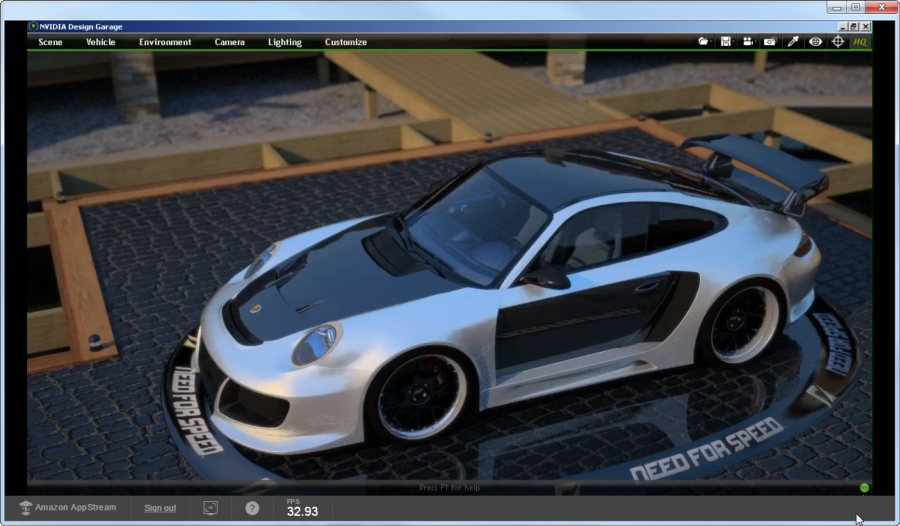Select the eyedropper paint picker tool

pyautogui.click(x=793, y=42)
